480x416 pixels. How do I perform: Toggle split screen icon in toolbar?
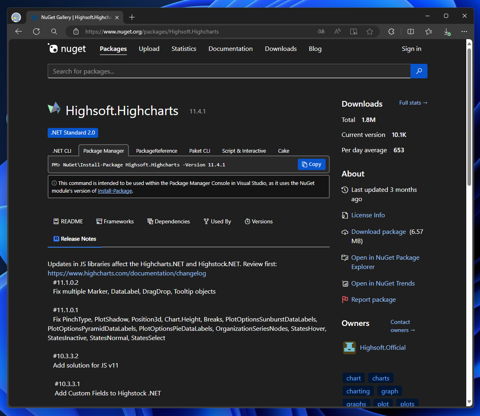pyautogui.click(x=411, y=32)
